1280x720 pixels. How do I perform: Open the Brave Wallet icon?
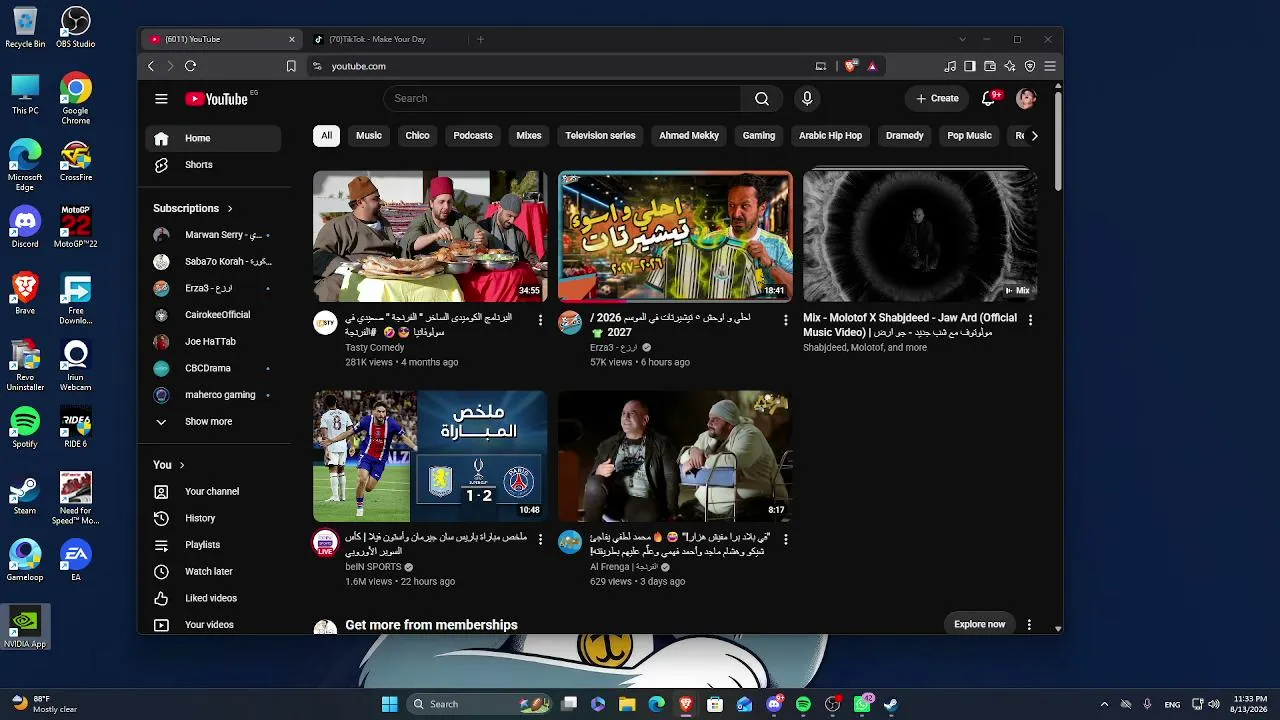[x=990, y=66]
